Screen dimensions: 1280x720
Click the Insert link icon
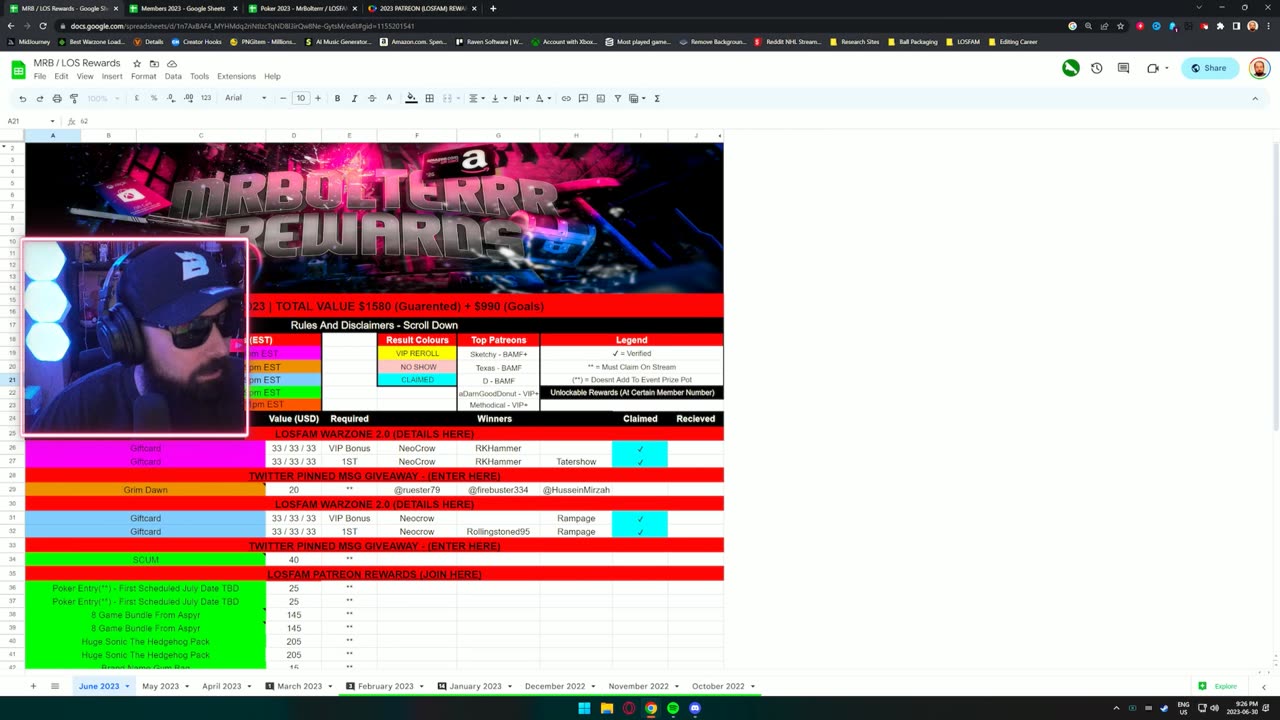tap(566, 98)
